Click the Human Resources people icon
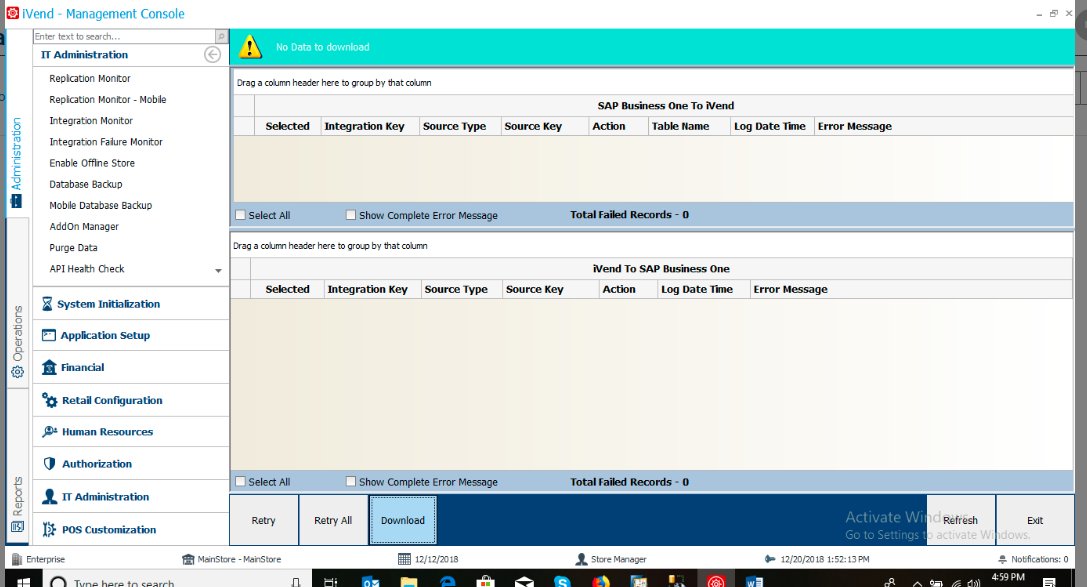The width and height of the screenshot is (1087, 587). click(x=49, y=432)
